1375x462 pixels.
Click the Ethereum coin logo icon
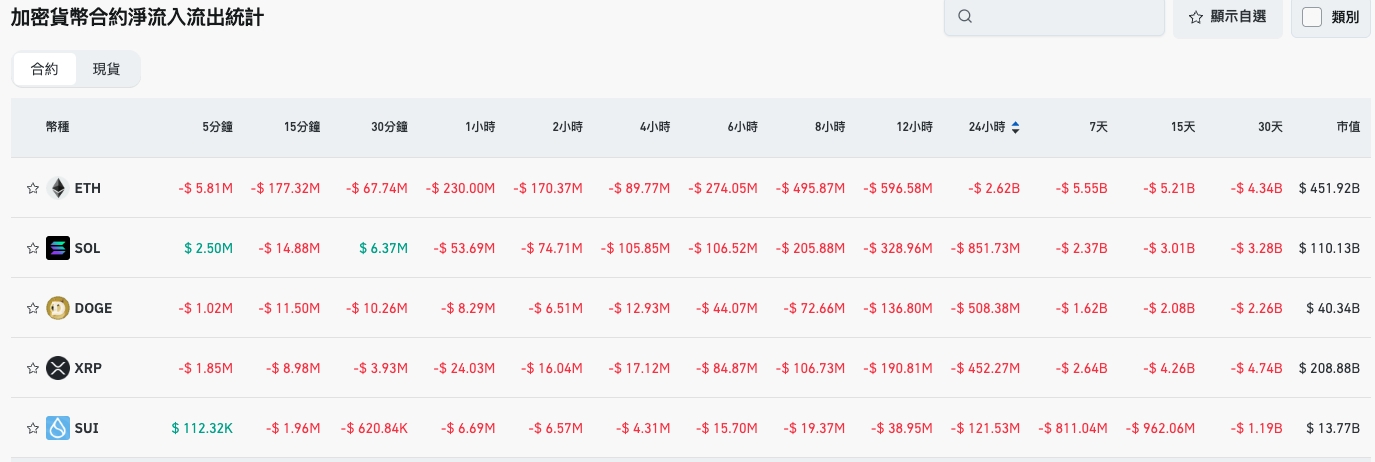[58, 188]
